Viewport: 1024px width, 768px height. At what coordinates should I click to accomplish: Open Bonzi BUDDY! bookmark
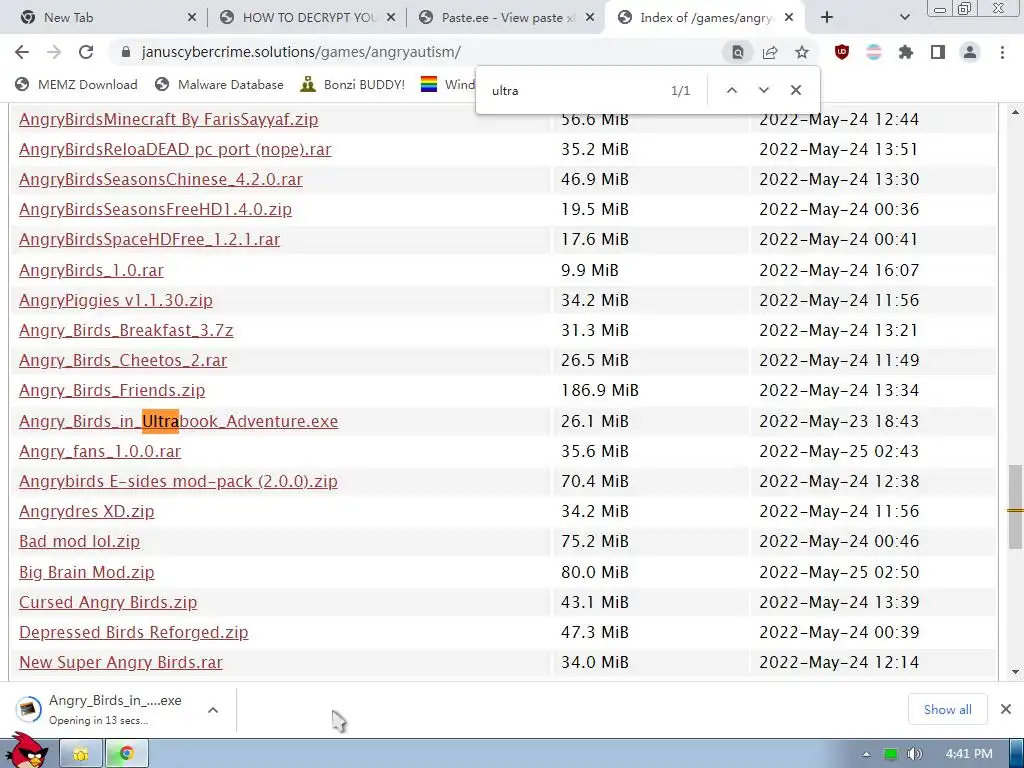353,84
